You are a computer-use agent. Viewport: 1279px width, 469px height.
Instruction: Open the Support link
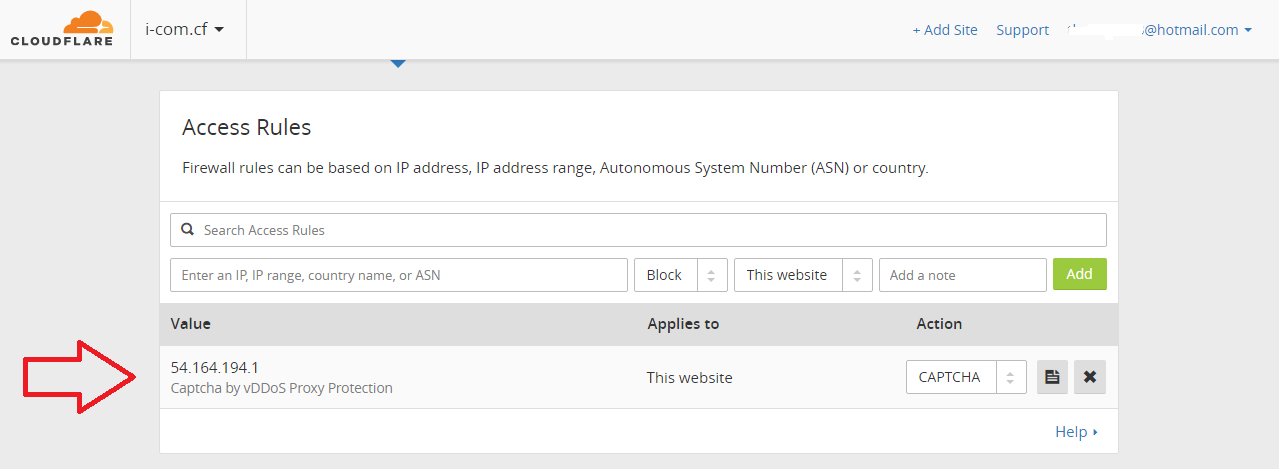coord(1022,30)
